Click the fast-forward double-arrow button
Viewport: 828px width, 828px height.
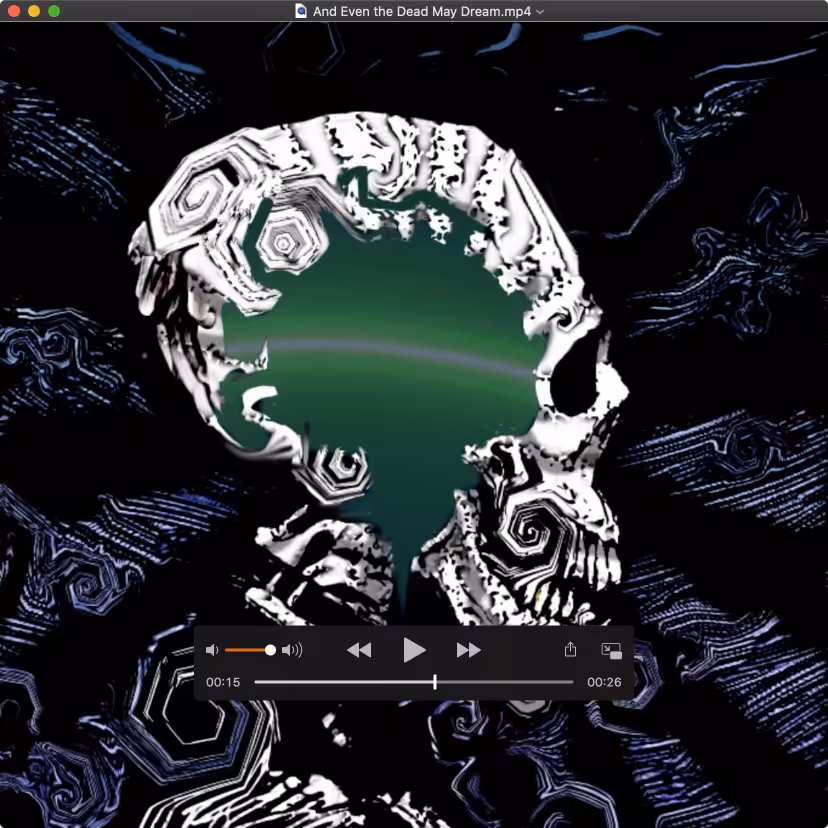click(x=468, y=650)
